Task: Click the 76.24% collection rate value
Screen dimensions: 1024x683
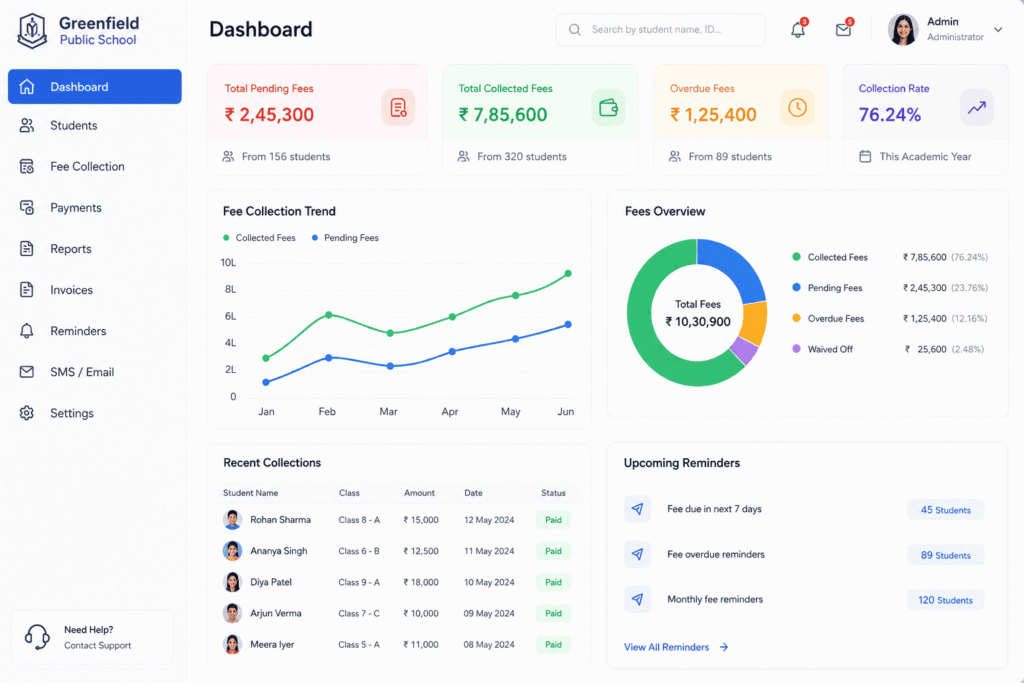Action: [x=889, y=115]
